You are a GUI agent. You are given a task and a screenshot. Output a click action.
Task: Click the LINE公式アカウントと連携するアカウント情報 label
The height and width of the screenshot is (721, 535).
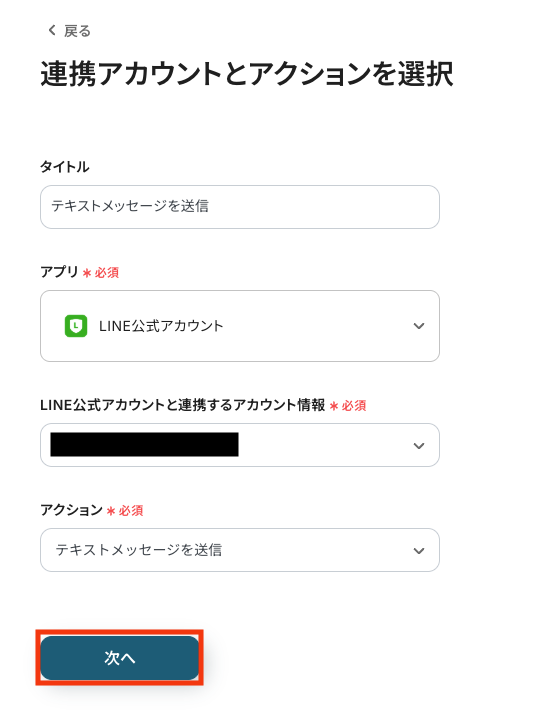click(x=183, y=405)
